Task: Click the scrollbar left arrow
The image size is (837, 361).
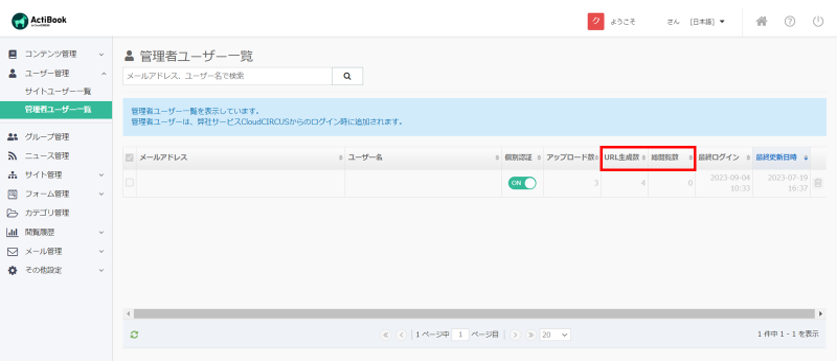Action: [x=128, y=313]
